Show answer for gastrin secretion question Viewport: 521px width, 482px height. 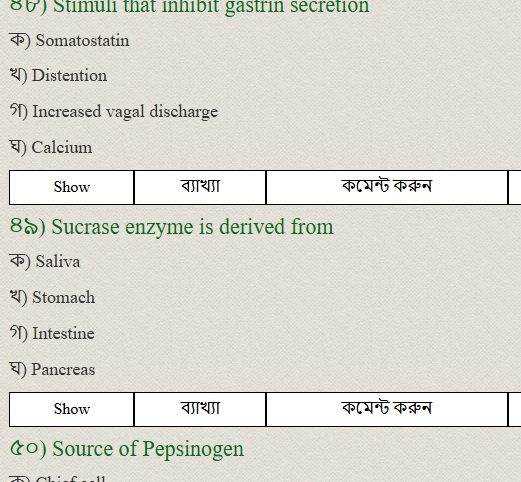click(x=72, y=187)
